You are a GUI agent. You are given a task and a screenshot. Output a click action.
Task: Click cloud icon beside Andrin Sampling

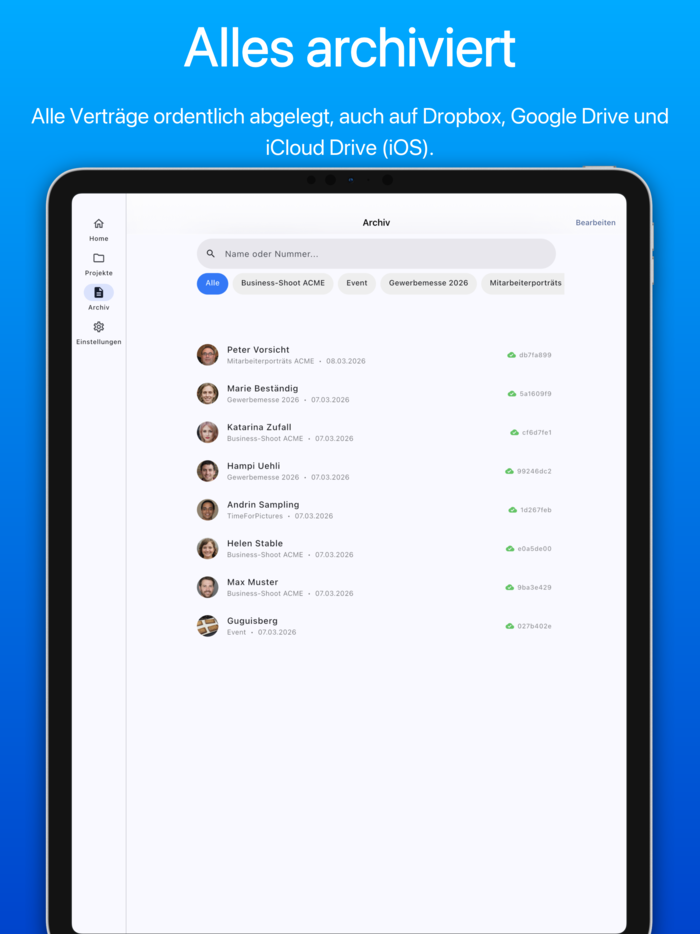[512, 510]
